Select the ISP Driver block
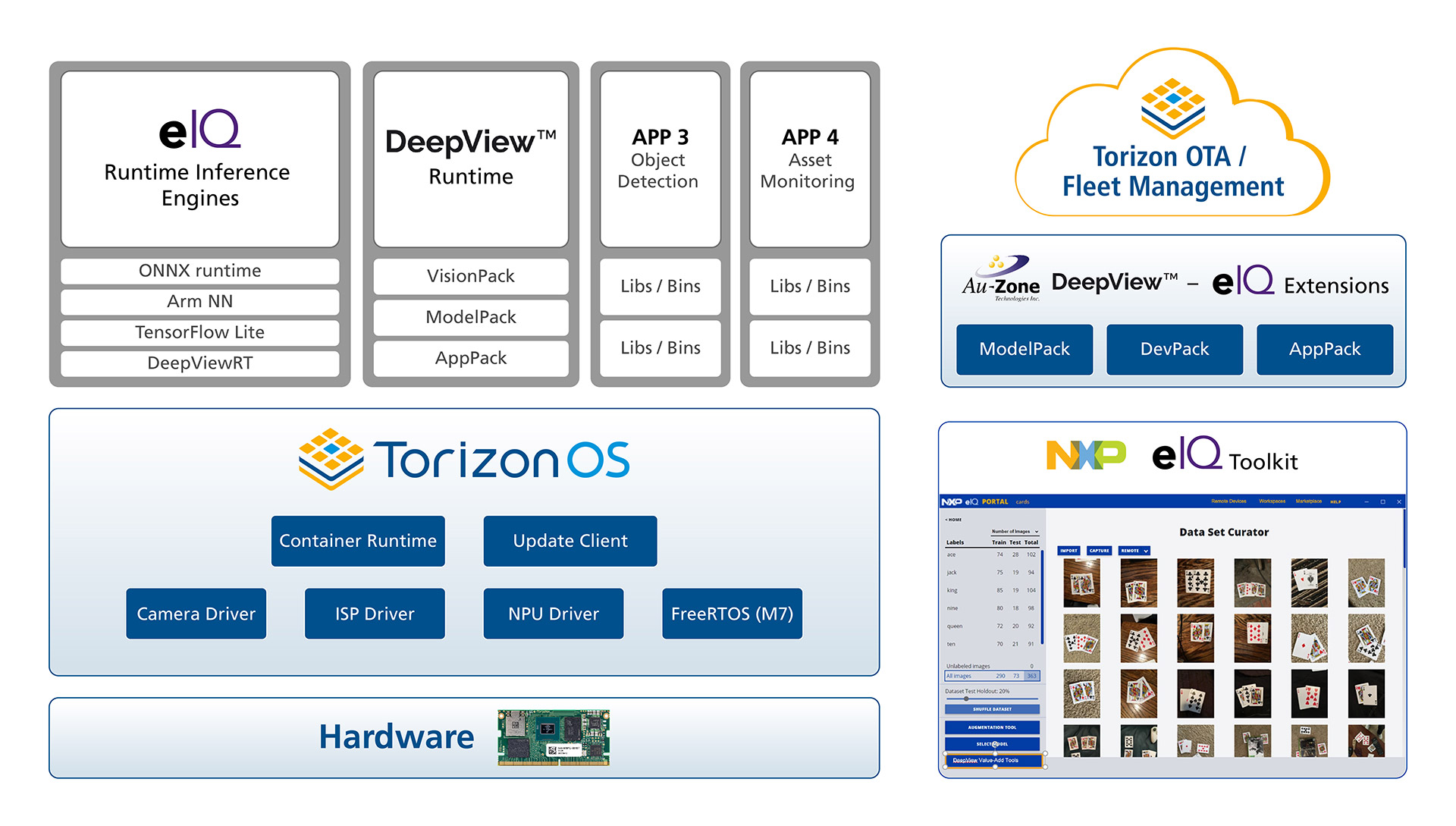 click(x=375, y=614)
